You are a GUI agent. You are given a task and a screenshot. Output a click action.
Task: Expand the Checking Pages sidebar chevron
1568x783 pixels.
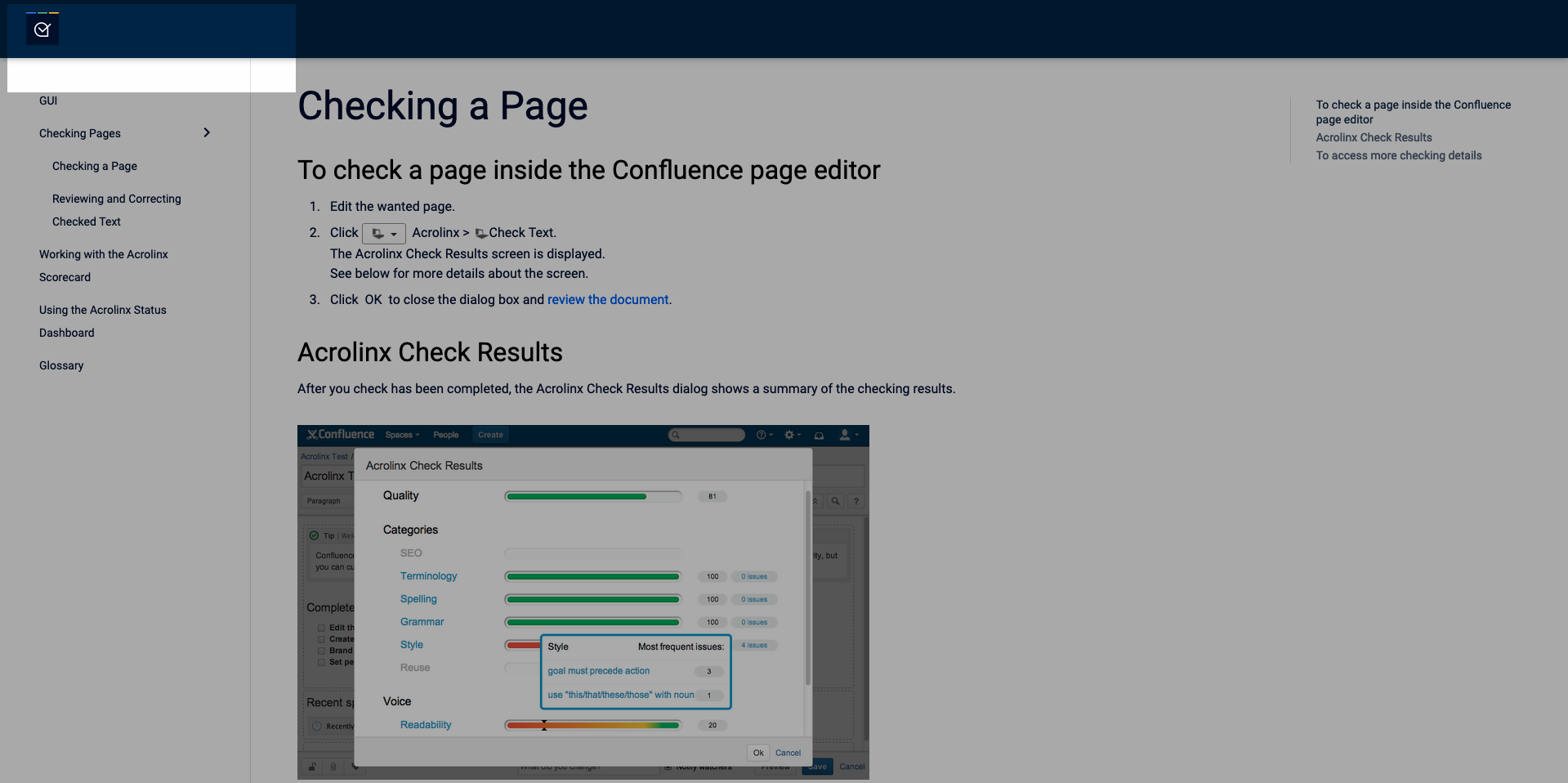(207, 132)
